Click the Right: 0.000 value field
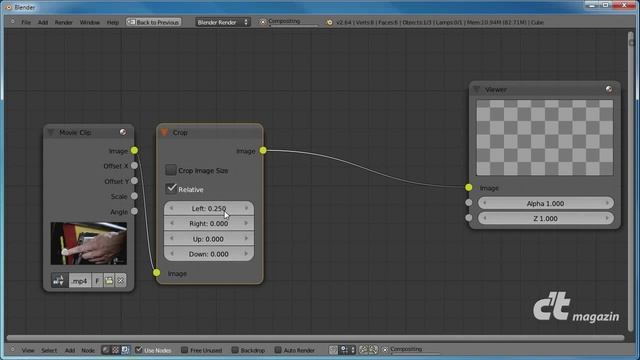 click(209, 224)
